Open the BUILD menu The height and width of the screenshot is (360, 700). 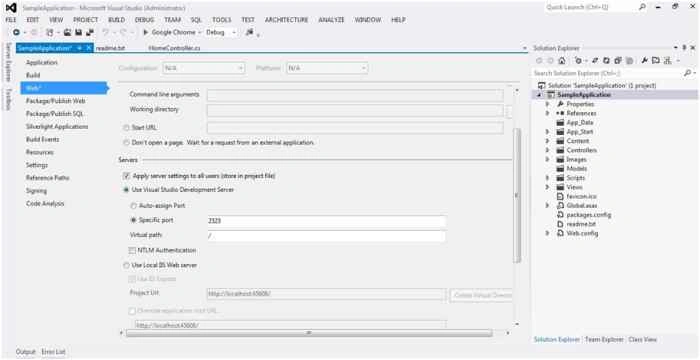[116, 20]
